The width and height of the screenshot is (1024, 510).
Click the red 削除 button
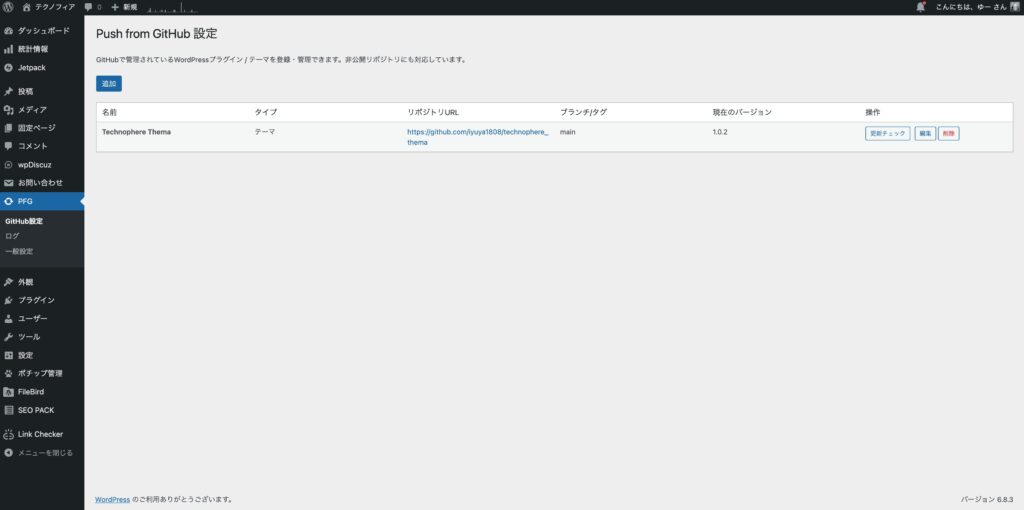(948, 133)
